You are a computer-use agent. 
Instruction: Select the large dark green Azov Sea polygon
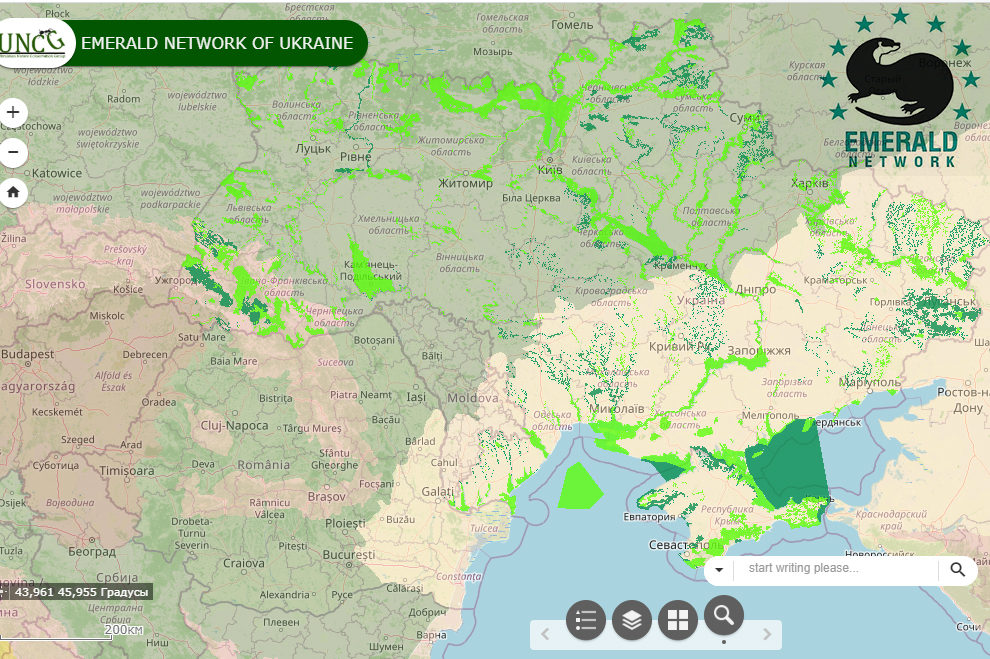coord(788,465)
